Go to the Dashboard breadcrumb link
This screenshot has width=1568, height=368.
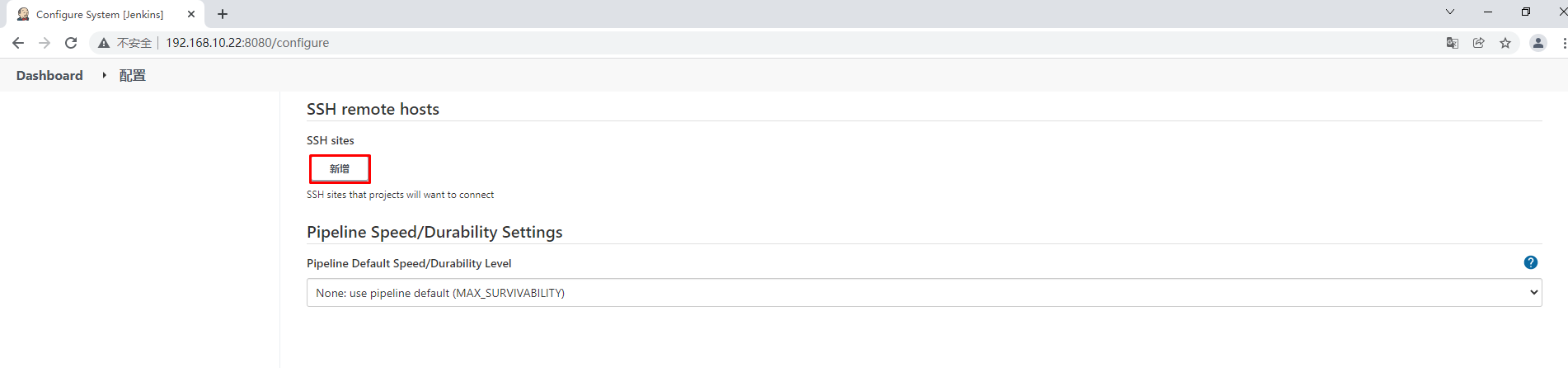[49, 75]
